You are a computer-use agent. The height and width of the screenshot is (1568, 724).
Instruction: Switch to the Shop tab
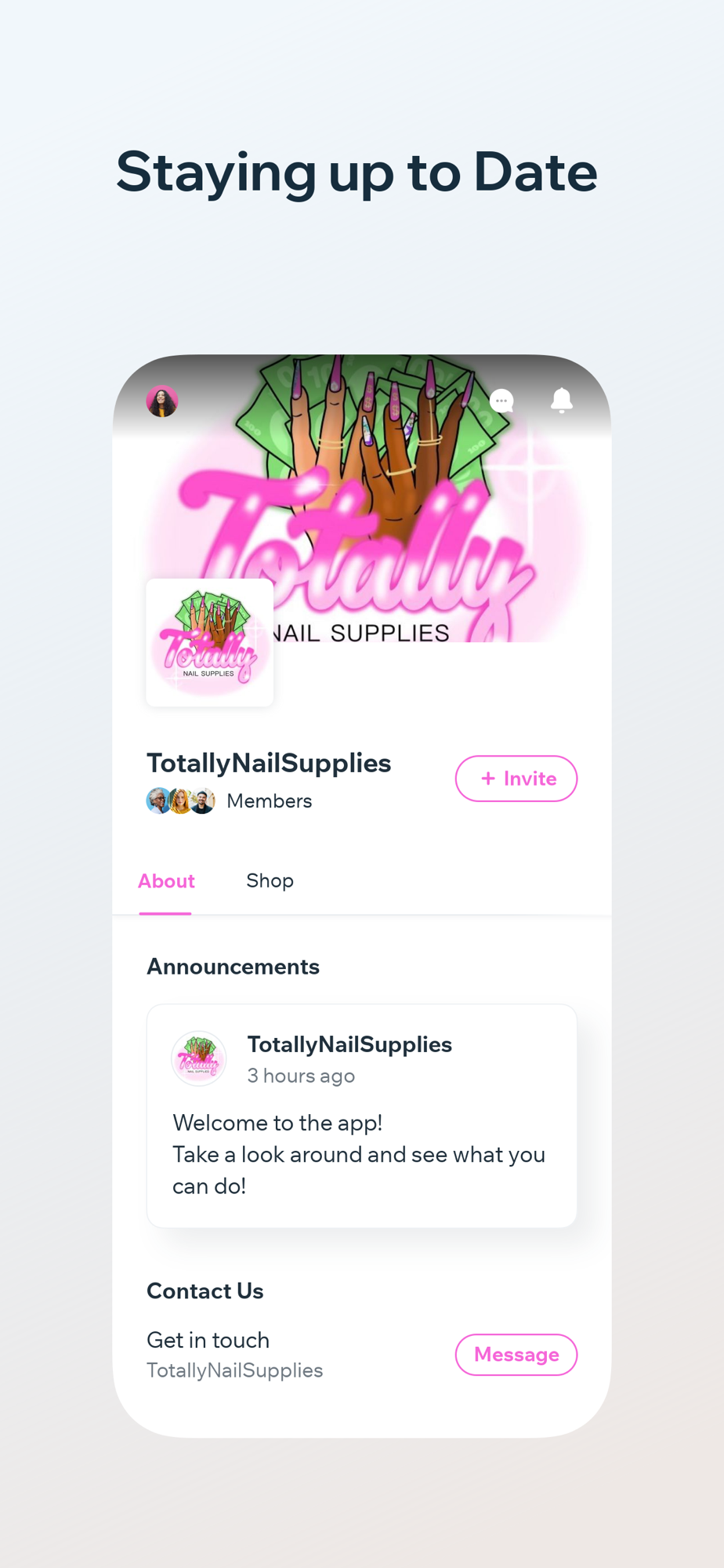click(x=270, y=881)
